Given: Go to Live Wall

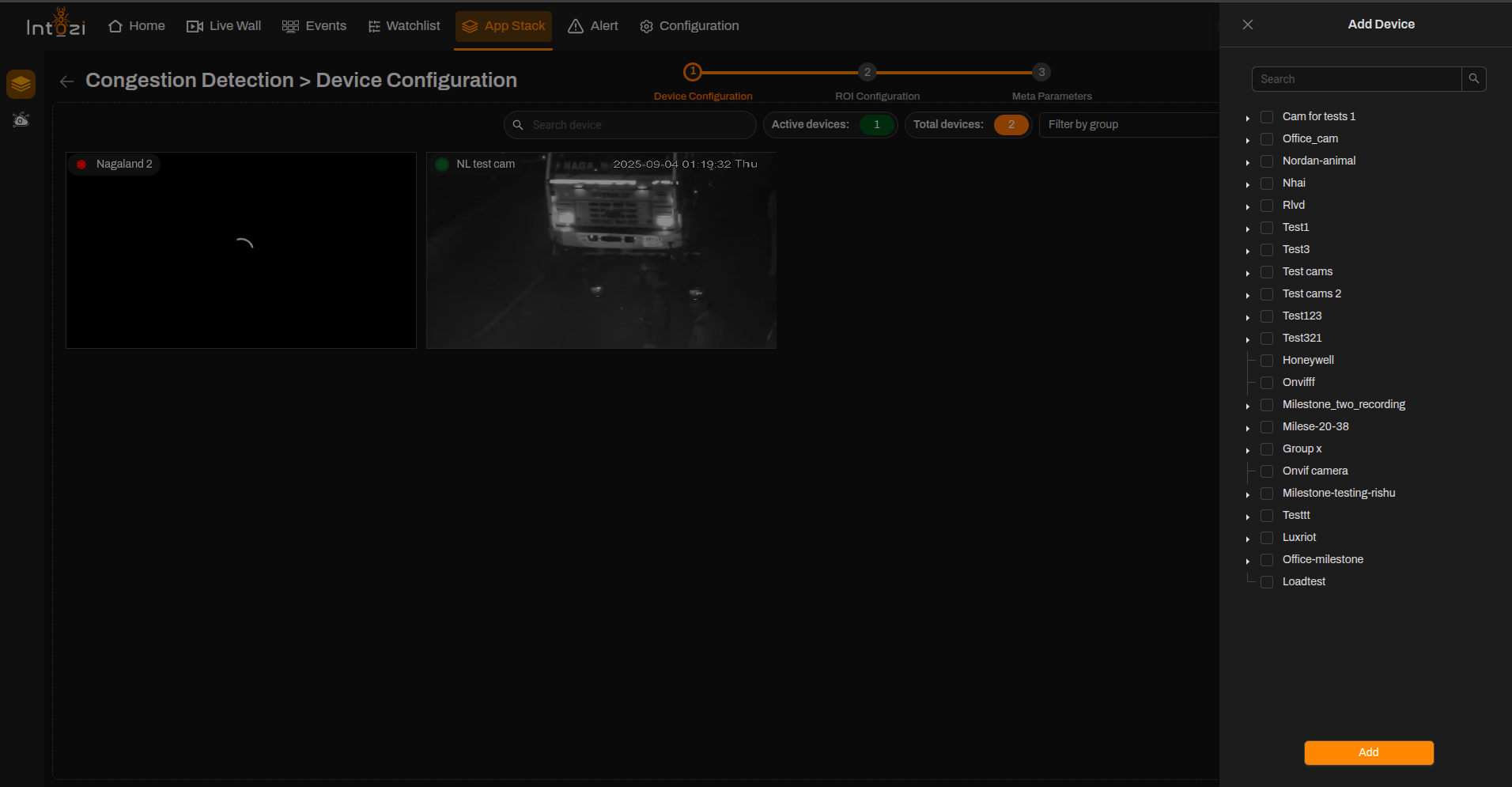Looking at the screenshot, I should (x=224, y=26).
